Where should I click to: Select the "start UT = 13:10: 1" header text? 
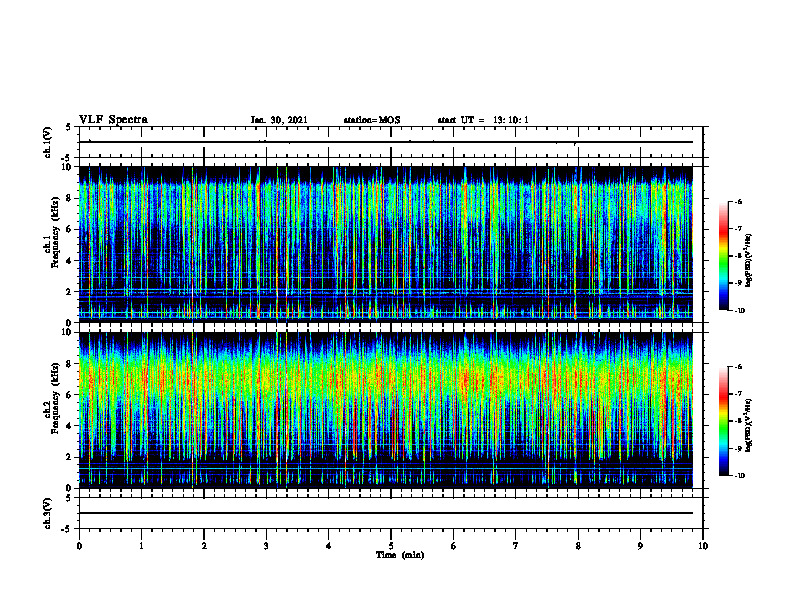click(x=483, y=120)
